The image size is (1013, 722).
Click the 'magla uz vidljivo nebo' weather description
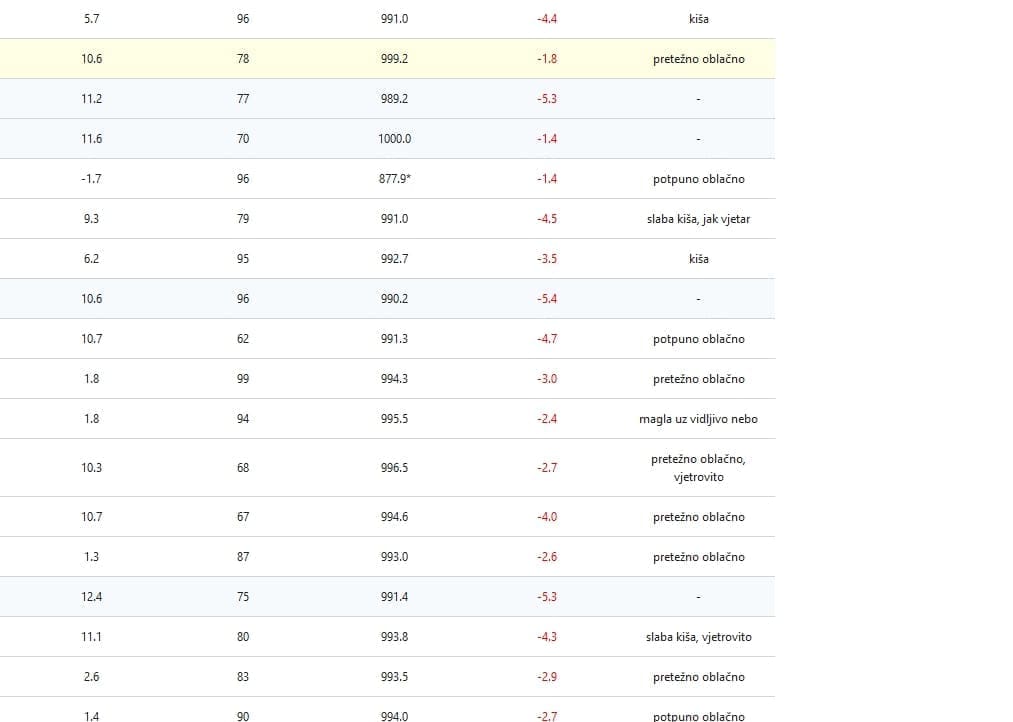click(698, 419)
